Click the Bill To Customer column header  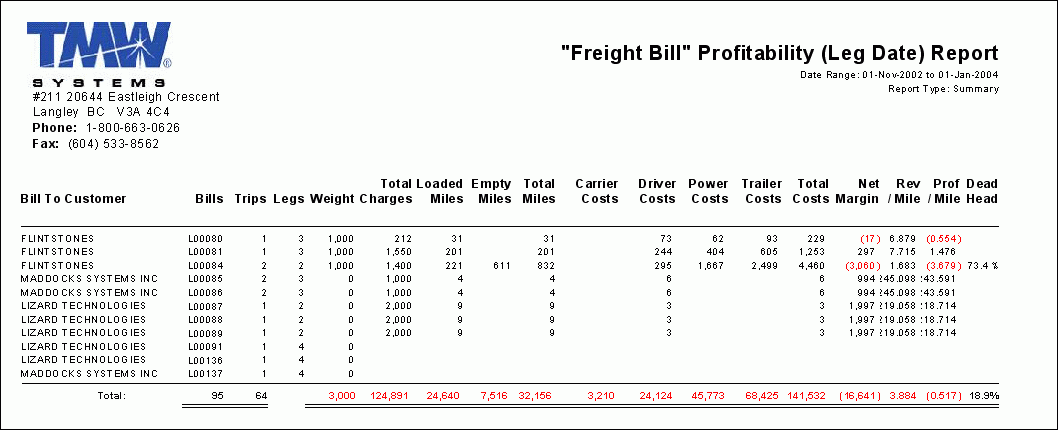(73, 198)
